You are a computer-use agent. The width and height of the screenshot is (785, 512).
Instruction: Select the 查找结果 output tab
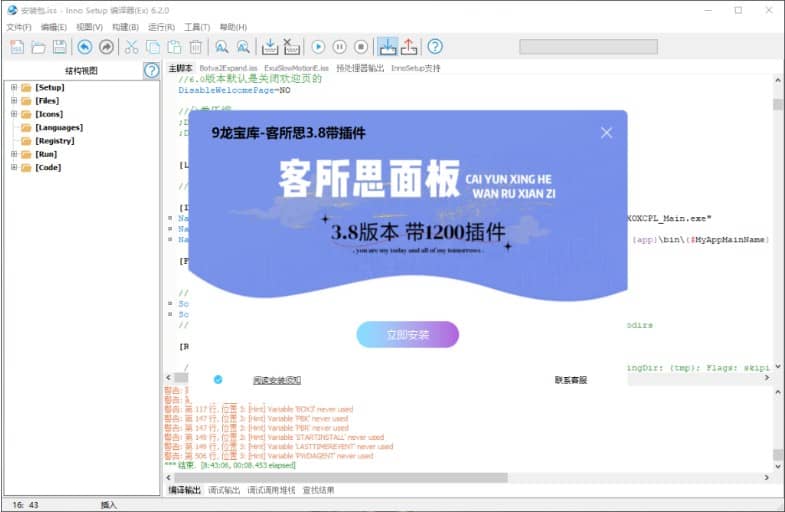(318, 490)
